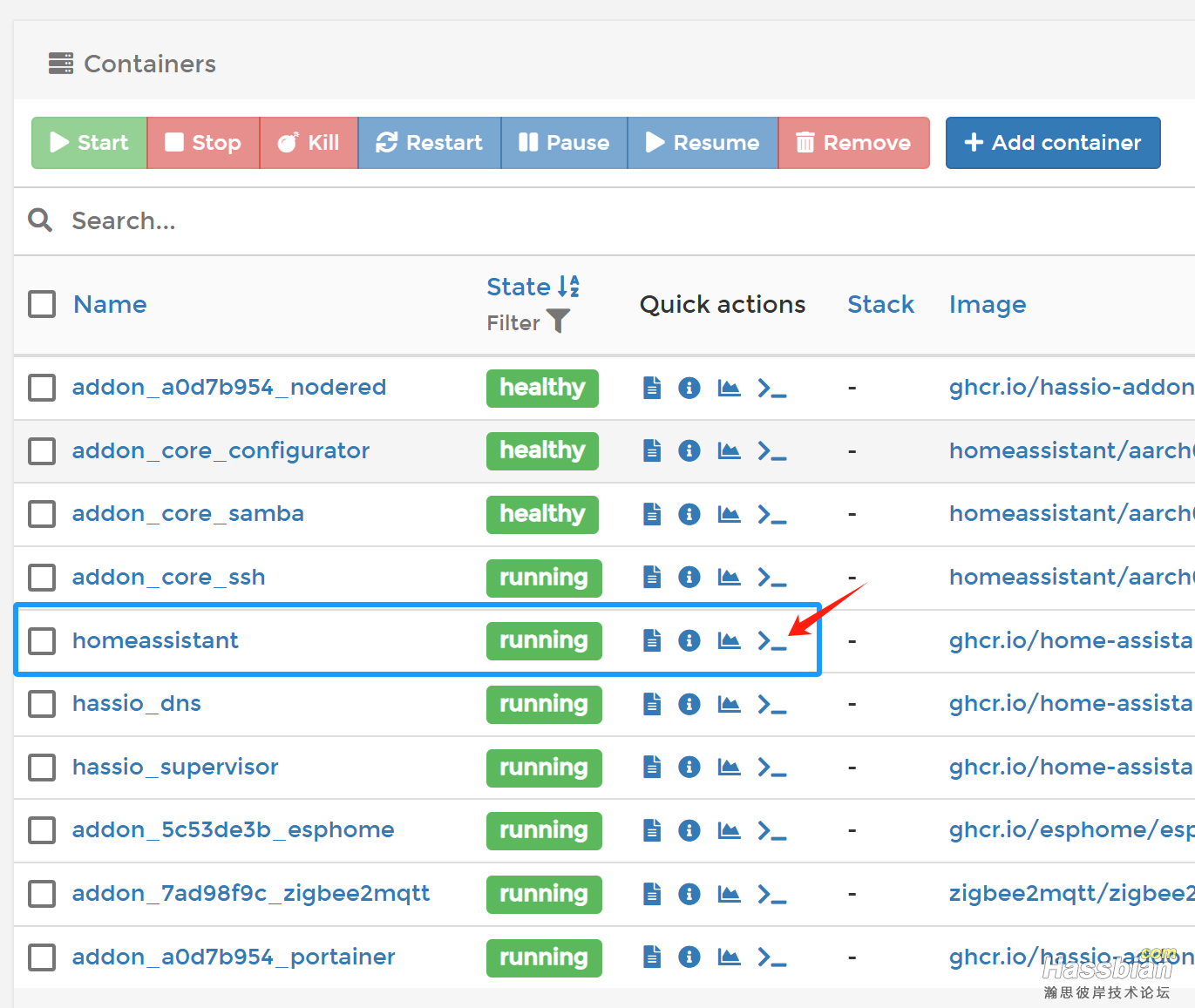Inspect icon for addon_a0d7b954_nodered
1195x1008 pixels.
(x=689, y=388)
